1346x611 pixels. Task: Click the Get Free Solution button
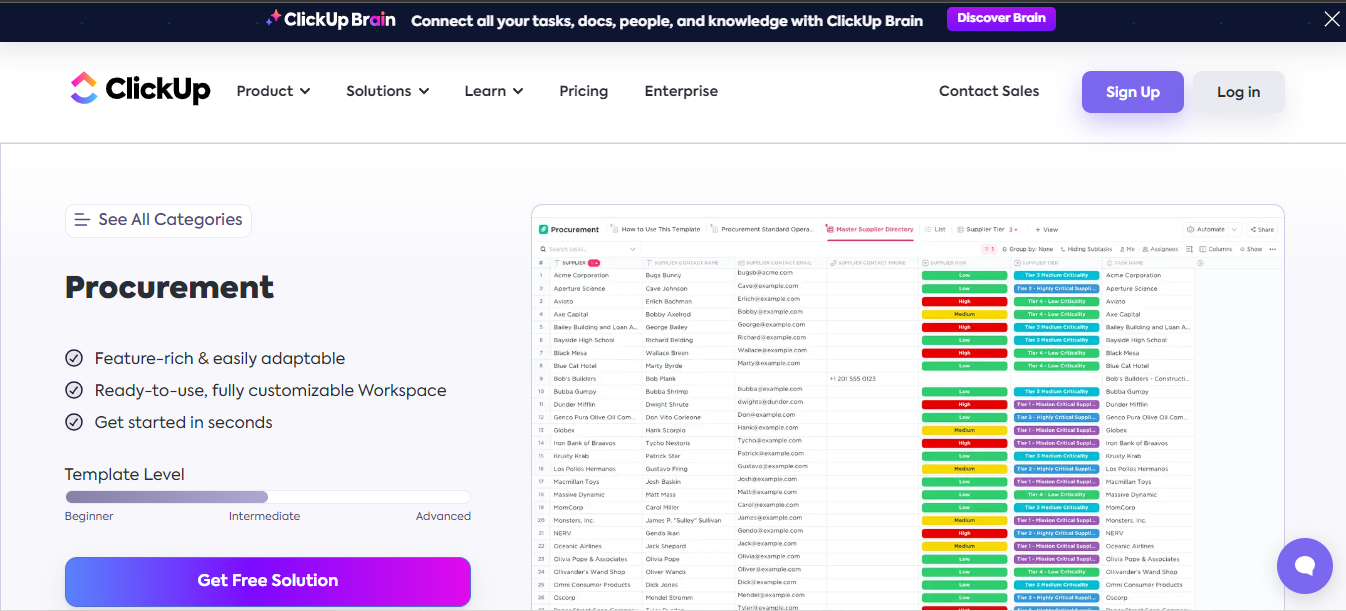tap(267, 581)
